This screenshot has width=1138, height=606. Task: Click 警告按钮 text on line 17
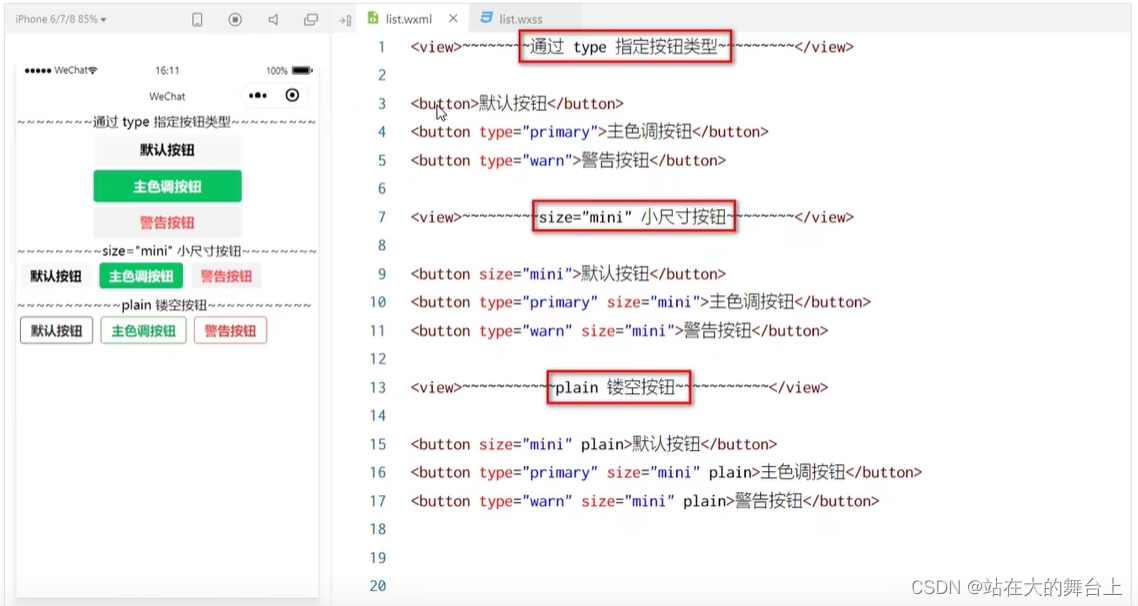click(769, 501)
